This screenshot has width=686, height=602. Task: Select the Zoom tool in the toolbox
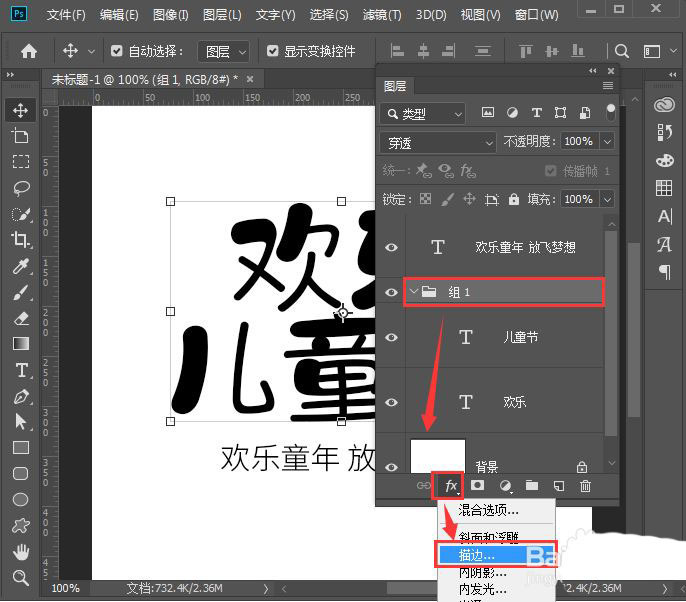[20, 578]
